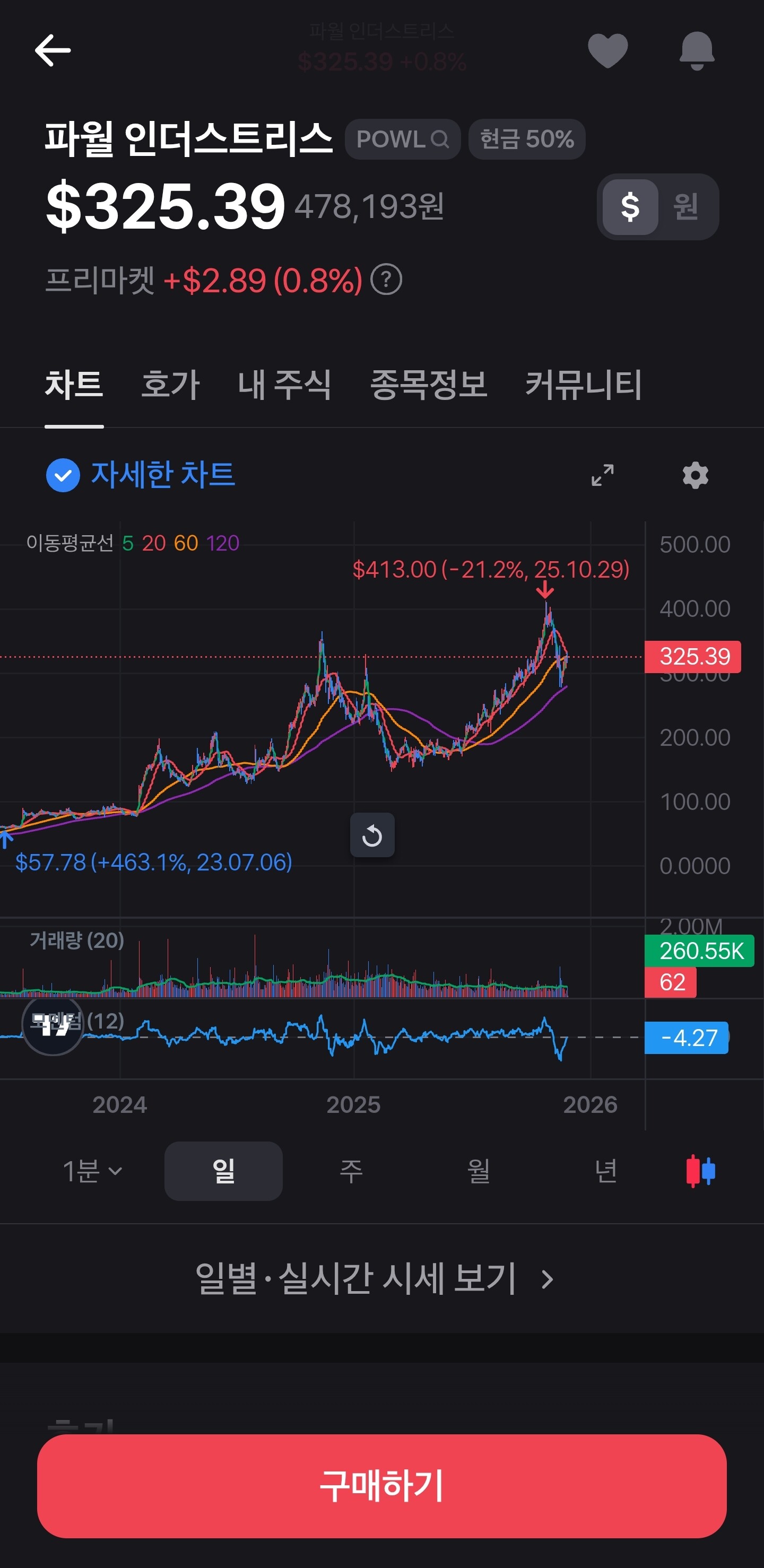Switch to the 호가 tab
This screenshot has width=764, height=1568.
170,385
